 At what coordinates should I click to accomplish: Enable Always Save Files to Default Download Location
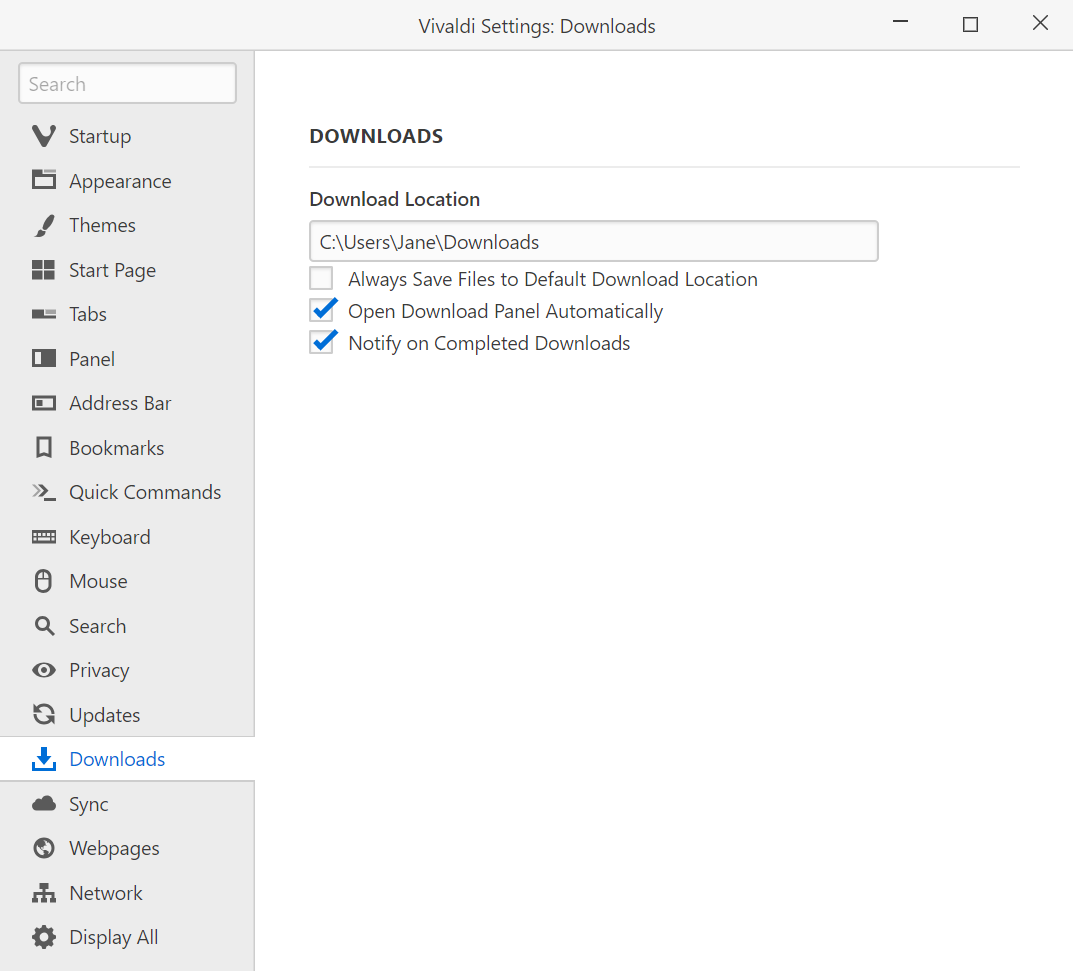pos(321,279)
